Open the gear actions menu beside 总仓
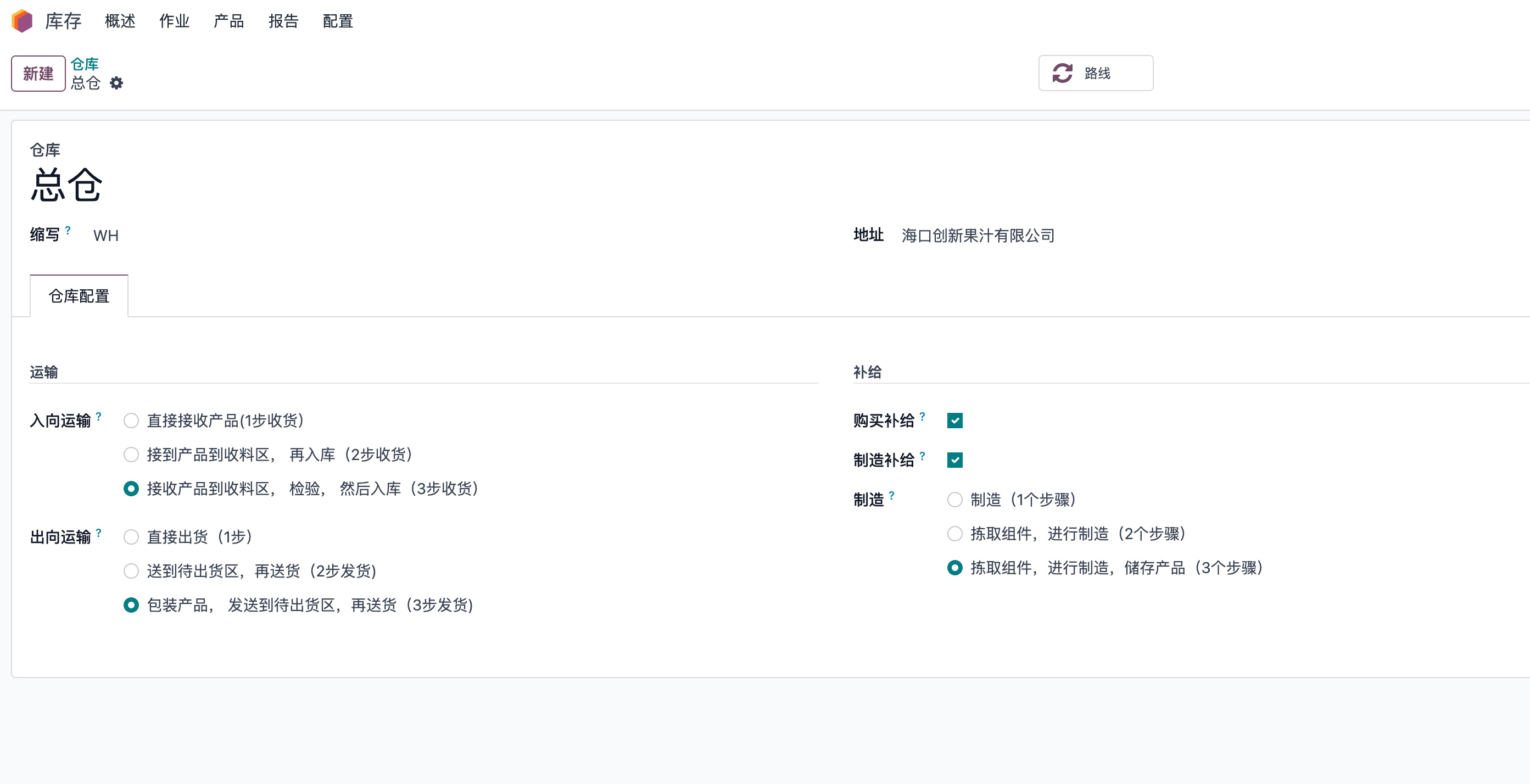This screenshot has height=784, width=1530. (116, 83)
